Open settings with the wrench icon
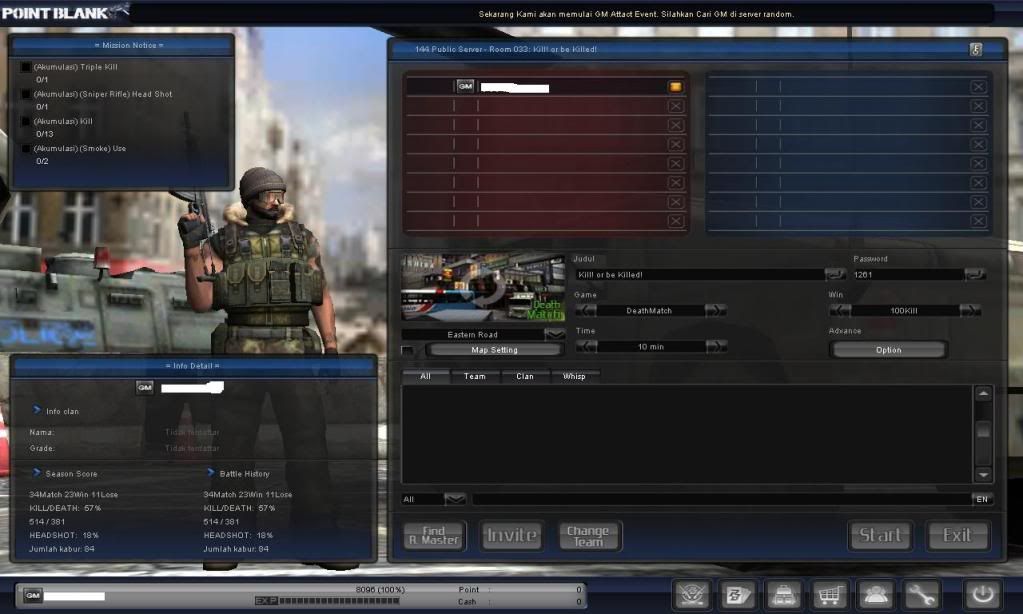Image resolution: width=1023 pixels, height=614 pixels. click(921, 594)
